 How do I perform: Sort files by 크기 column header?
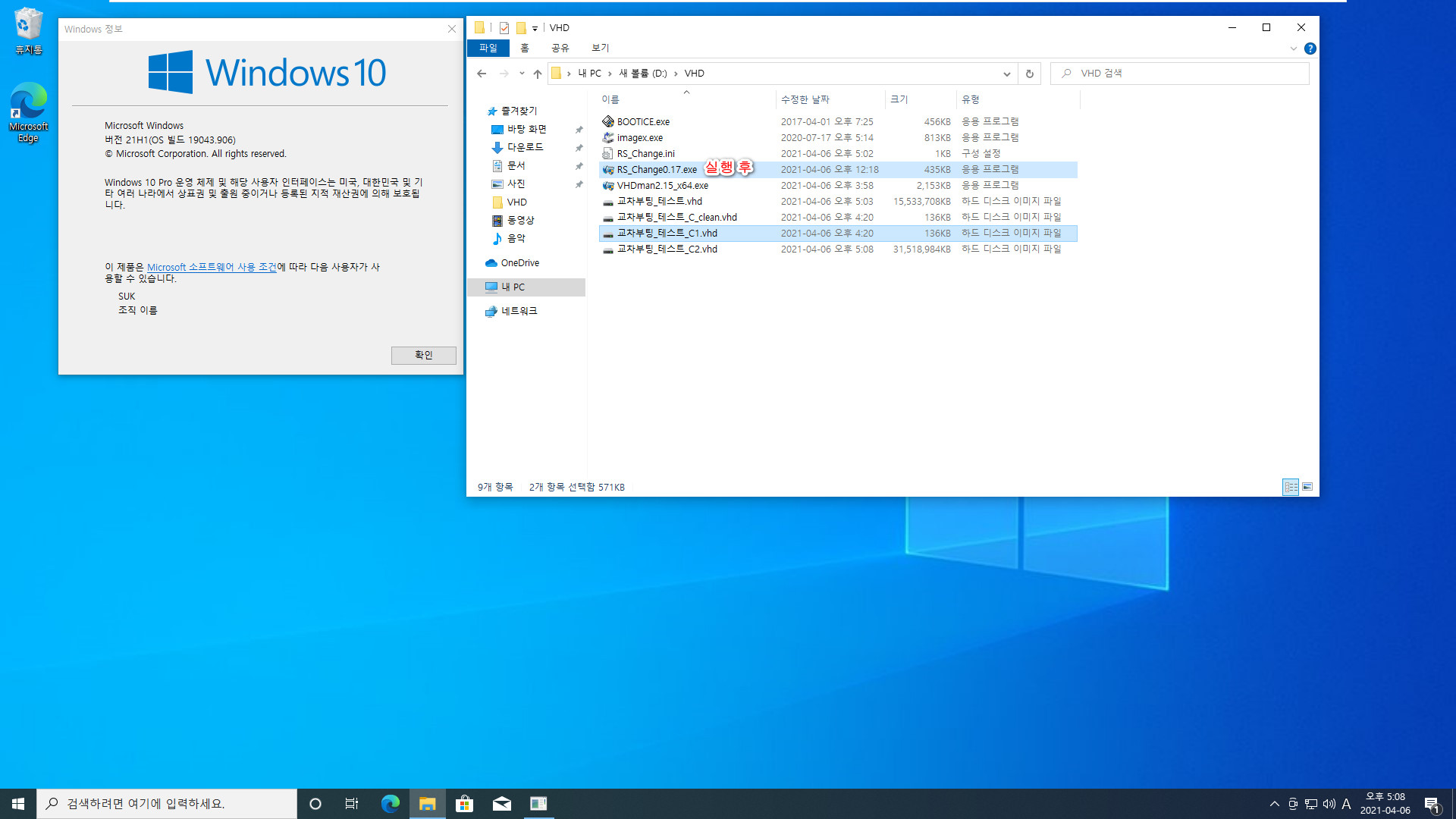click(x=920, y=99)
